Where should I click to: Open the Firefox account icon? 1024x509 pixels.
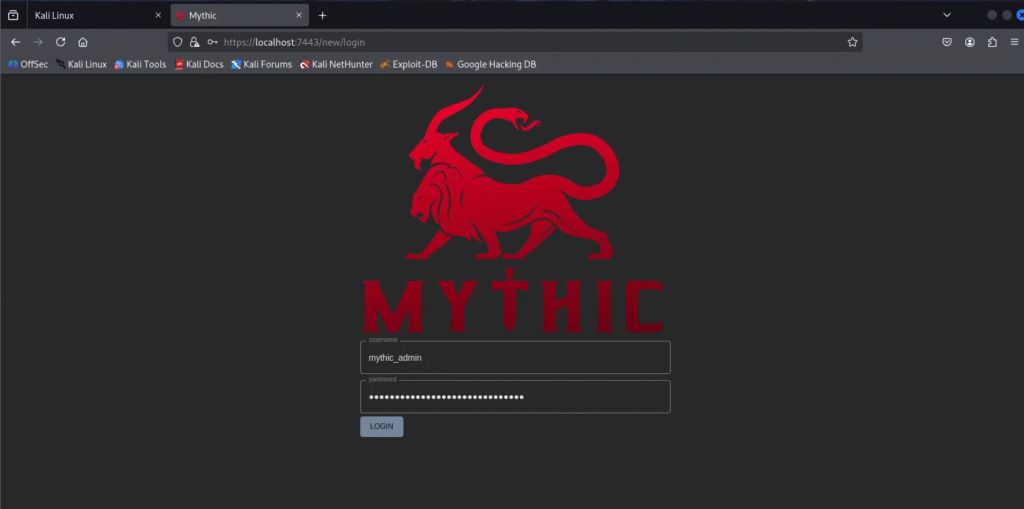(970, 42)
